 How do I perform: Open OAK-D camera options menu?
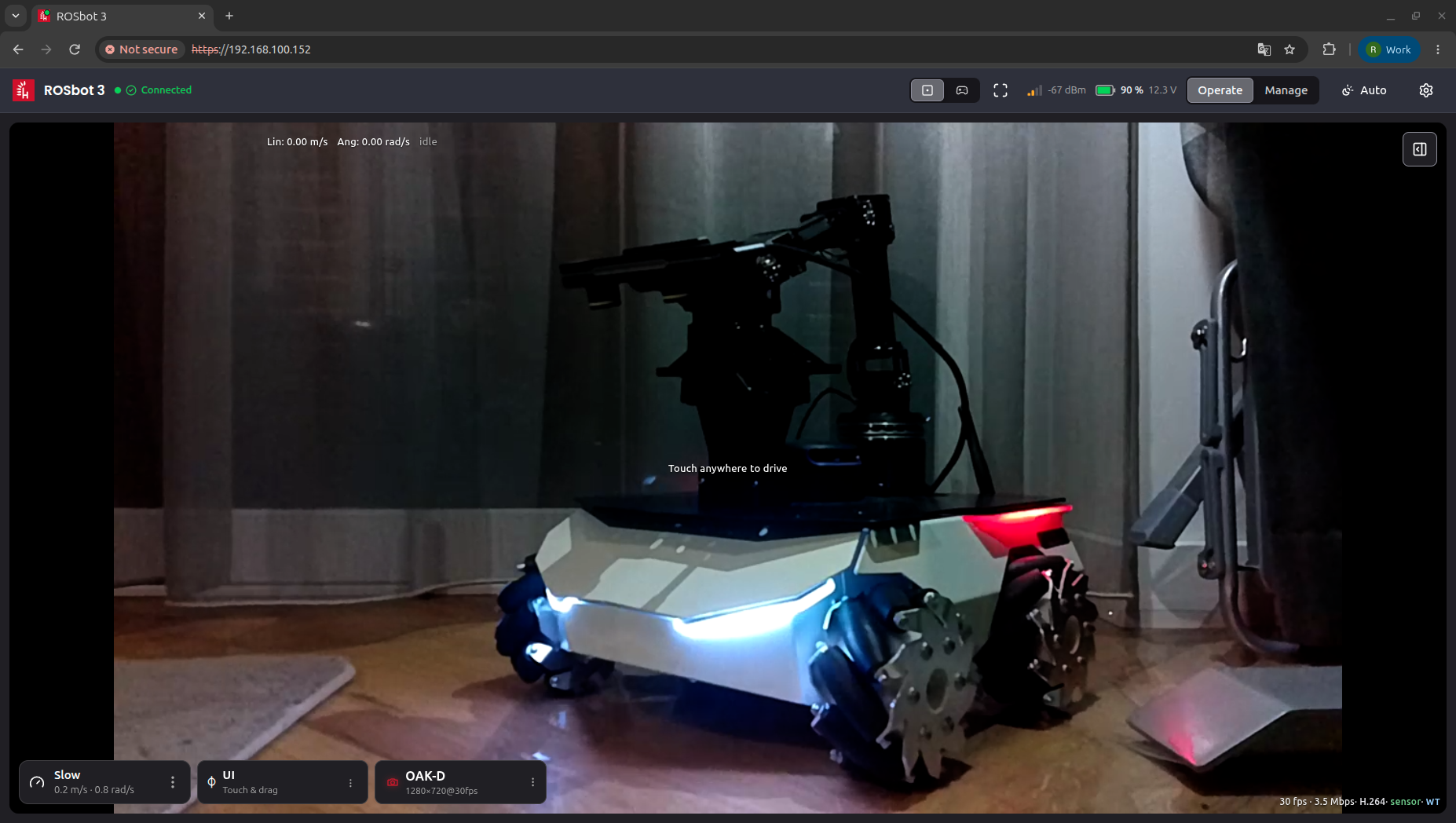coord(532,782)
